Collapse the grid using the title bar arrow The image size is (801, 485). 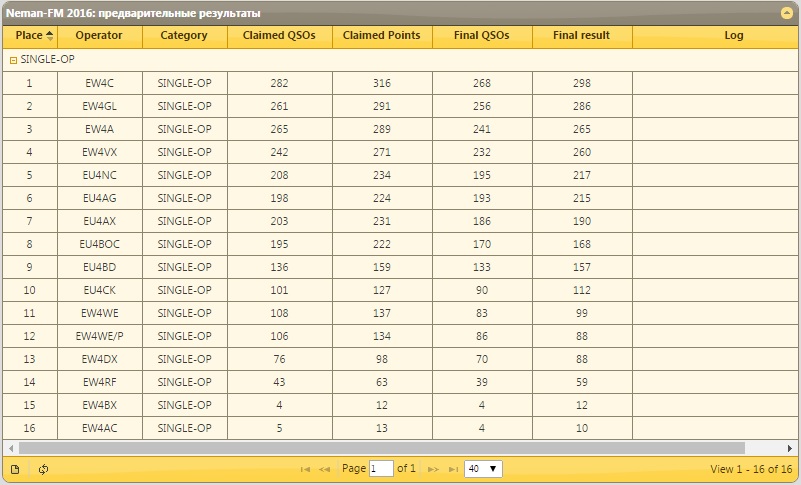coord(786,14)
